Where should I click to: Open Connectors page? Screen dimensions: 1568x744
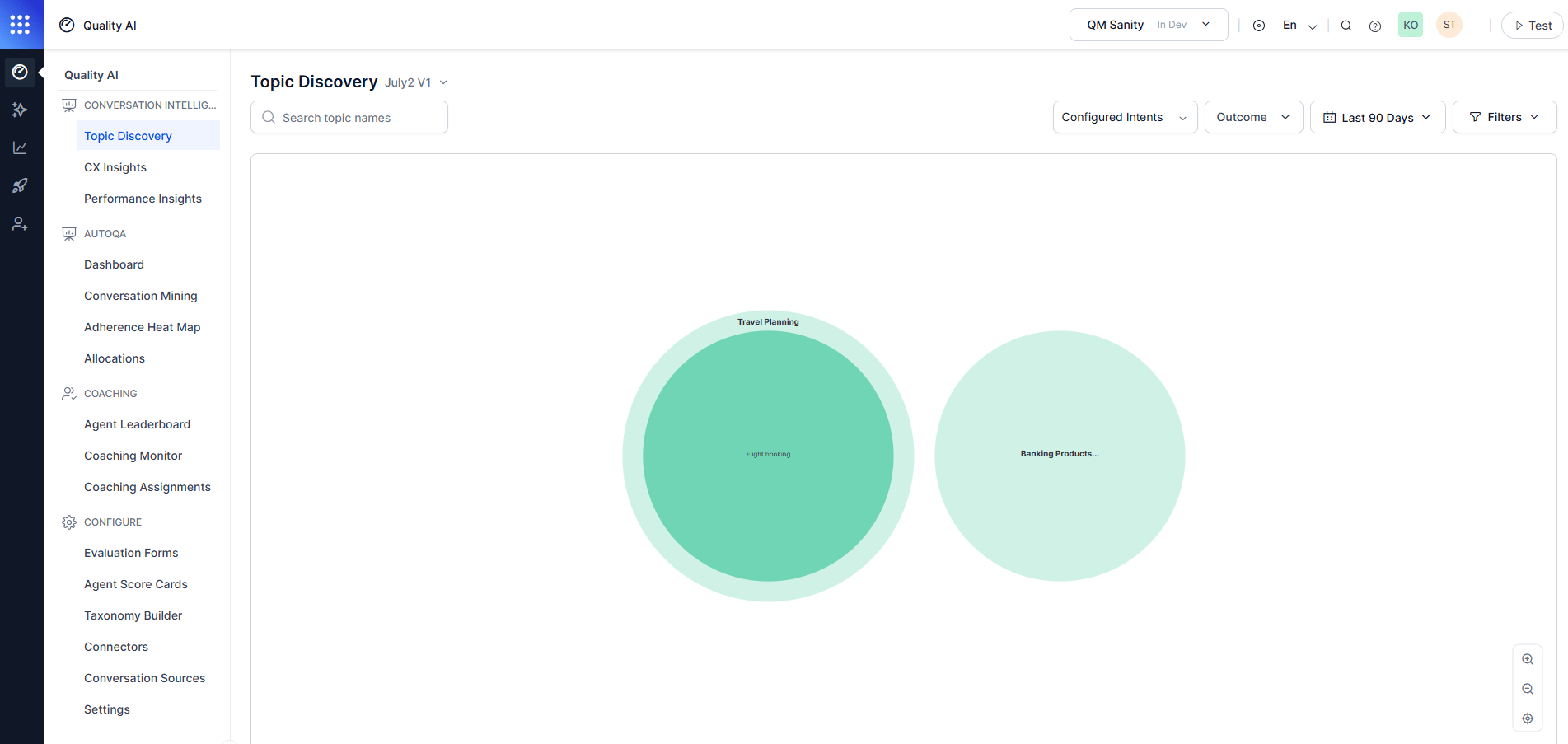(x=116, y=647)
